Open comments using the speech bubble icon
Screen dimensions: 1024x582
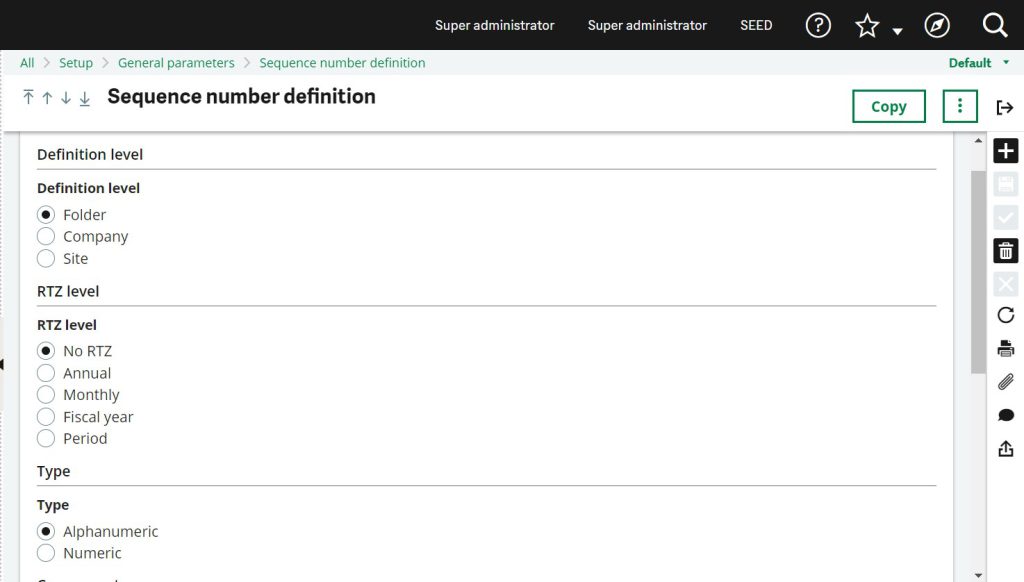click(1005, 414)
